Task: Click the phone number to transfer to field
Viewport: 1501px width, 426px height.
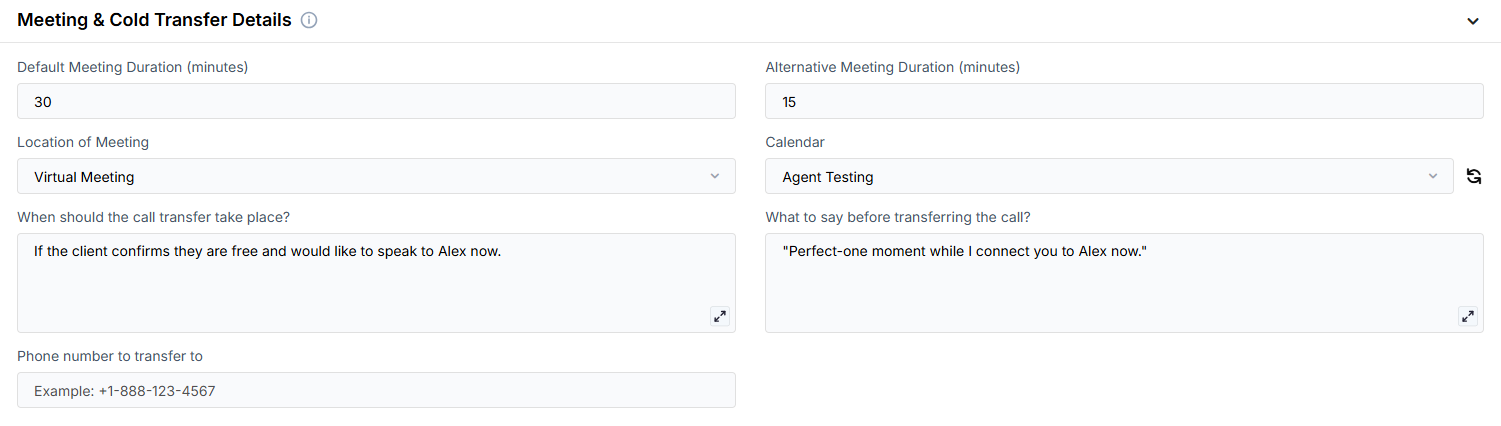Action: [376, 391]
